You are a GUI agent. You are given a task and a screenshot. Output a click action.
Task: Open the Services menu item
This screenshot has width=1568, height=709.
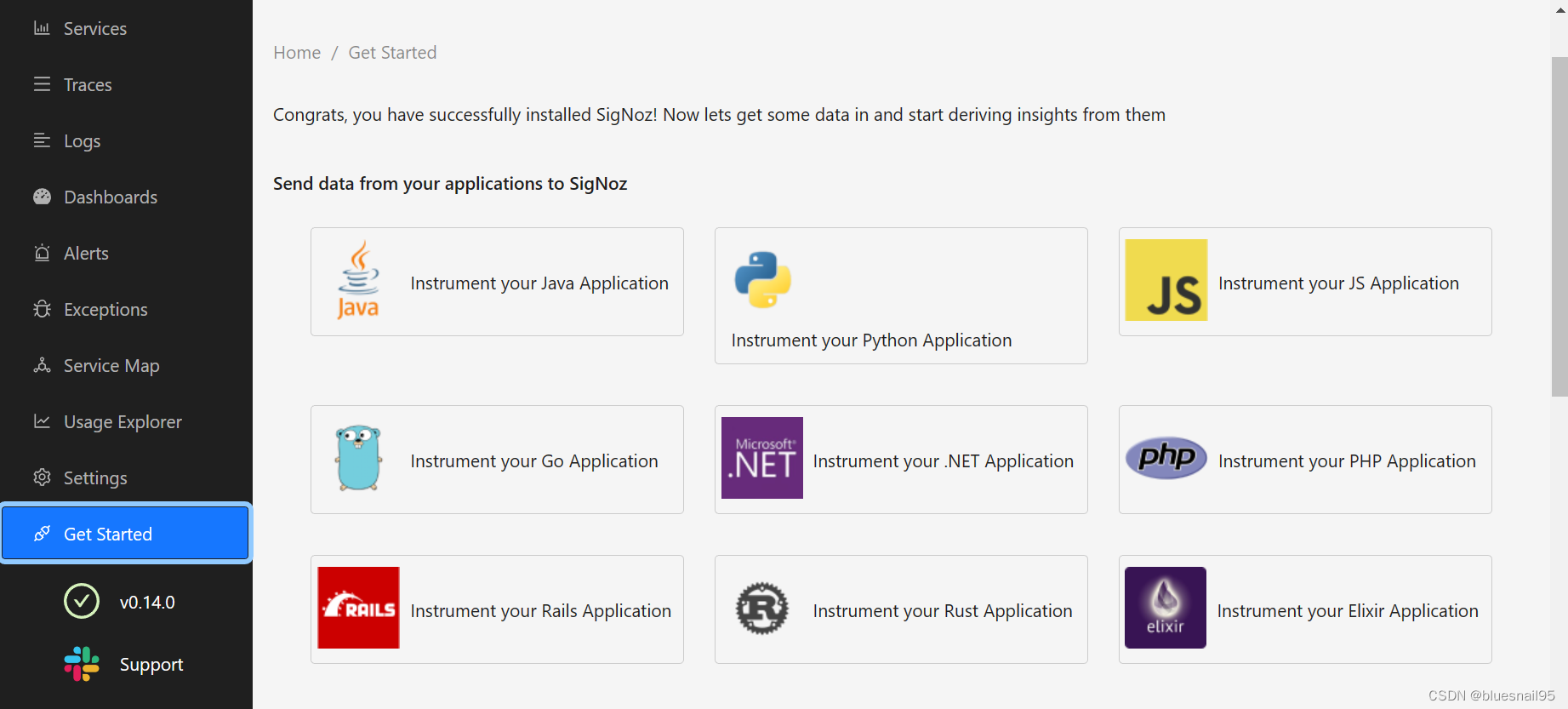pos(126,28)
